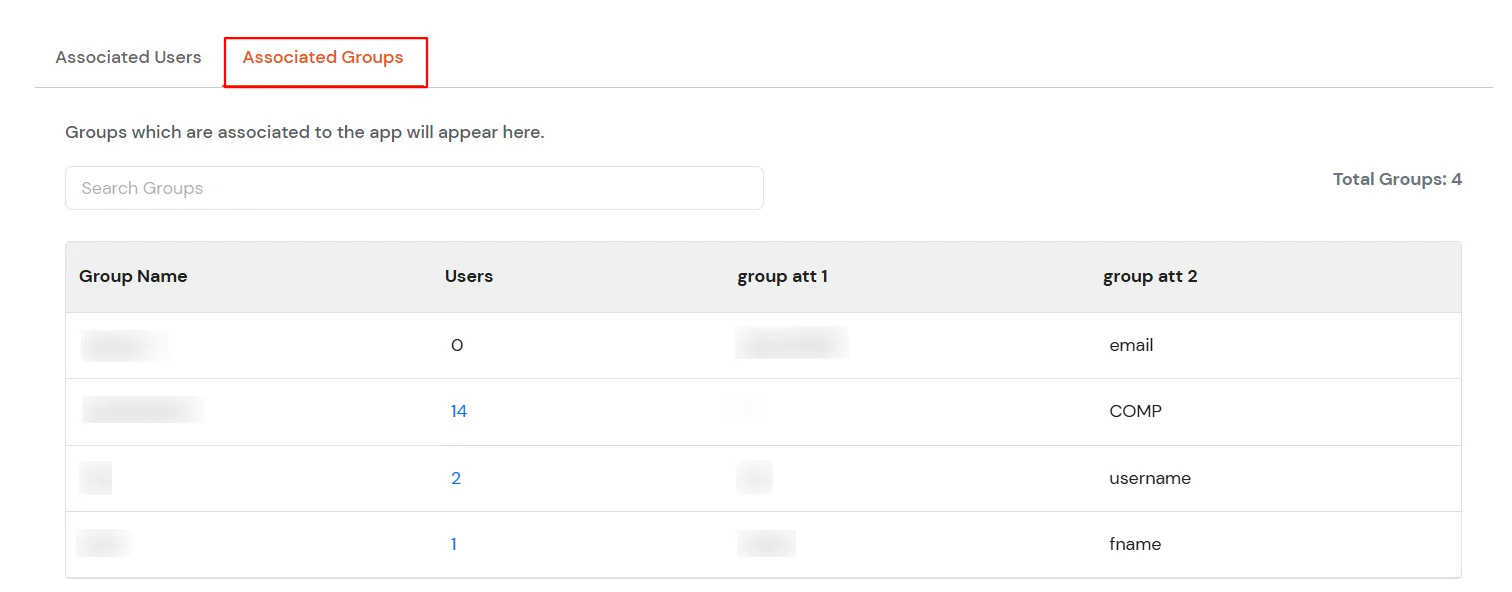Screen dimensions: 1512x592
Task: Click the group att 2 column header
Action: coord(1150,276)
